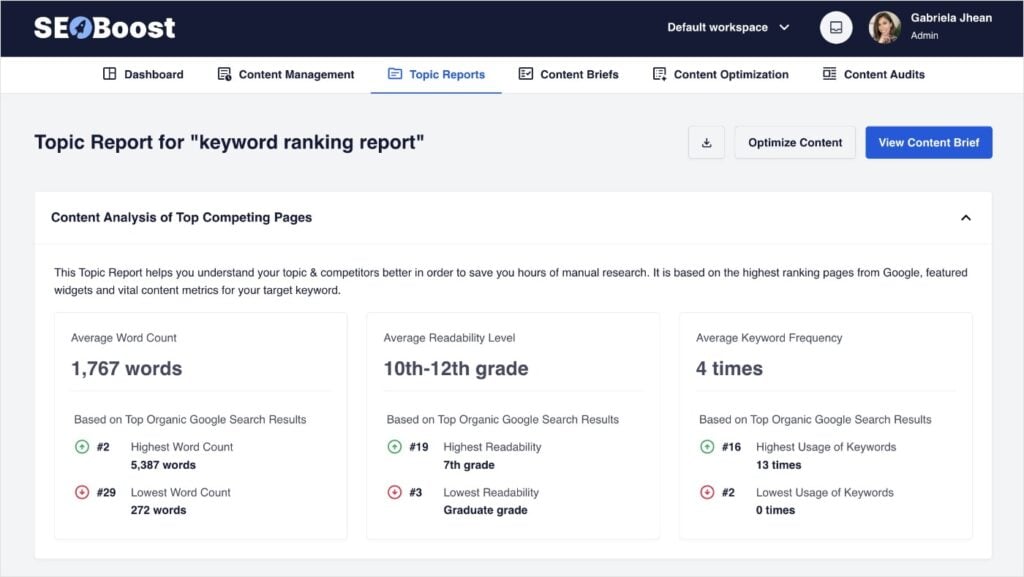The width and height of the screenshot is (1024, 577).
Task: Collapse the Content Analysis section
Action: 965,217
